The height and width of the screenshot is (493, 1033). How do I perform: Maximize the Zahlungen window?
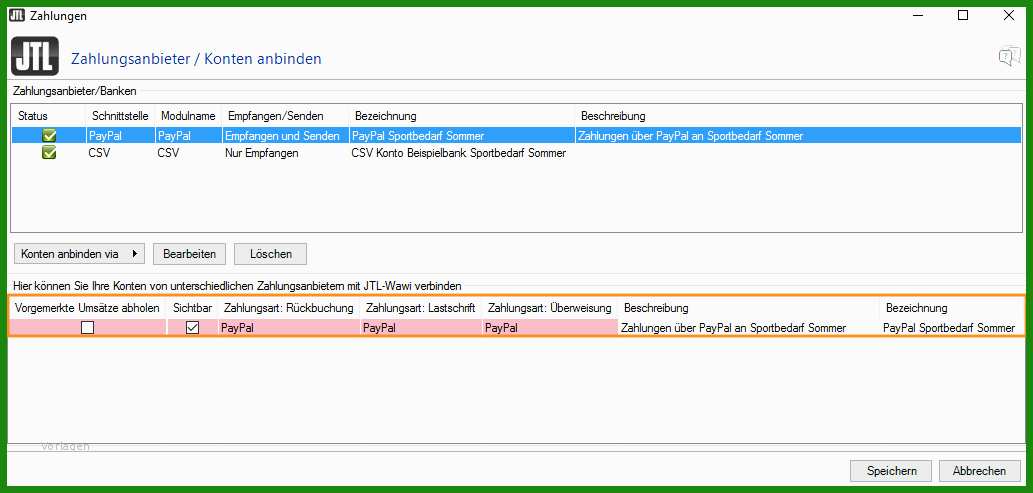963,15
